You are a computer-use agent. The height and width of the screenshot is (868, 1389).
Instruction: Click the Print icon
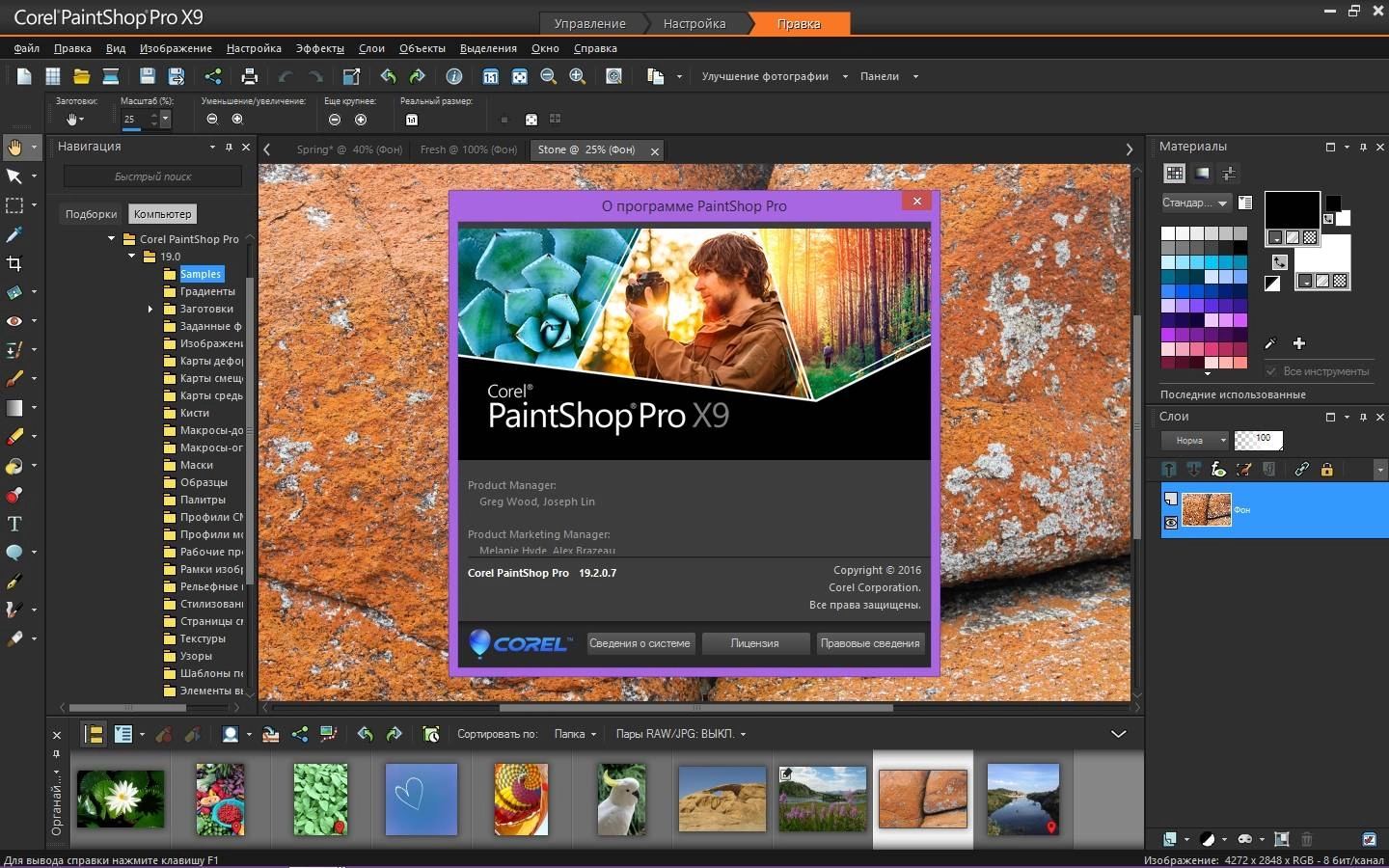click(x=250, y=76)
